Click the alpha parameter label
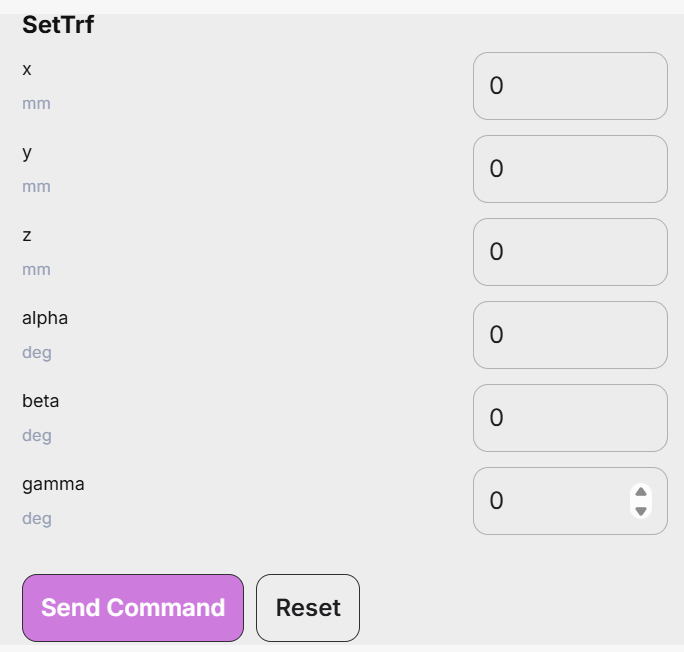 (x=45, y=318)
